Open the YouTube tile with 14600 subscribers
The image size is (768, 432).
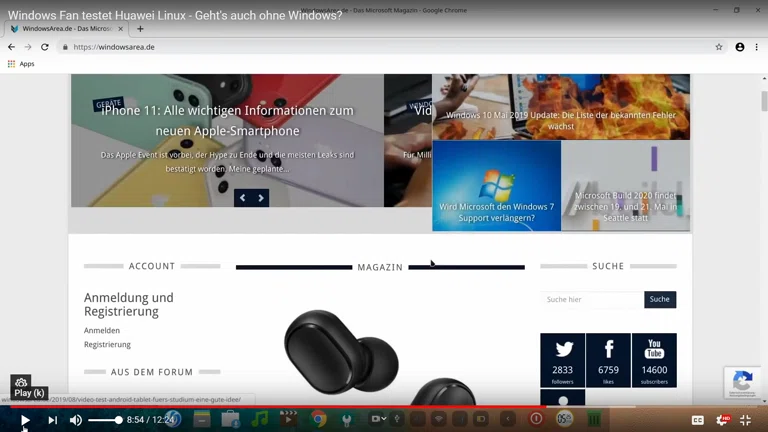click(x=654, y=360)
